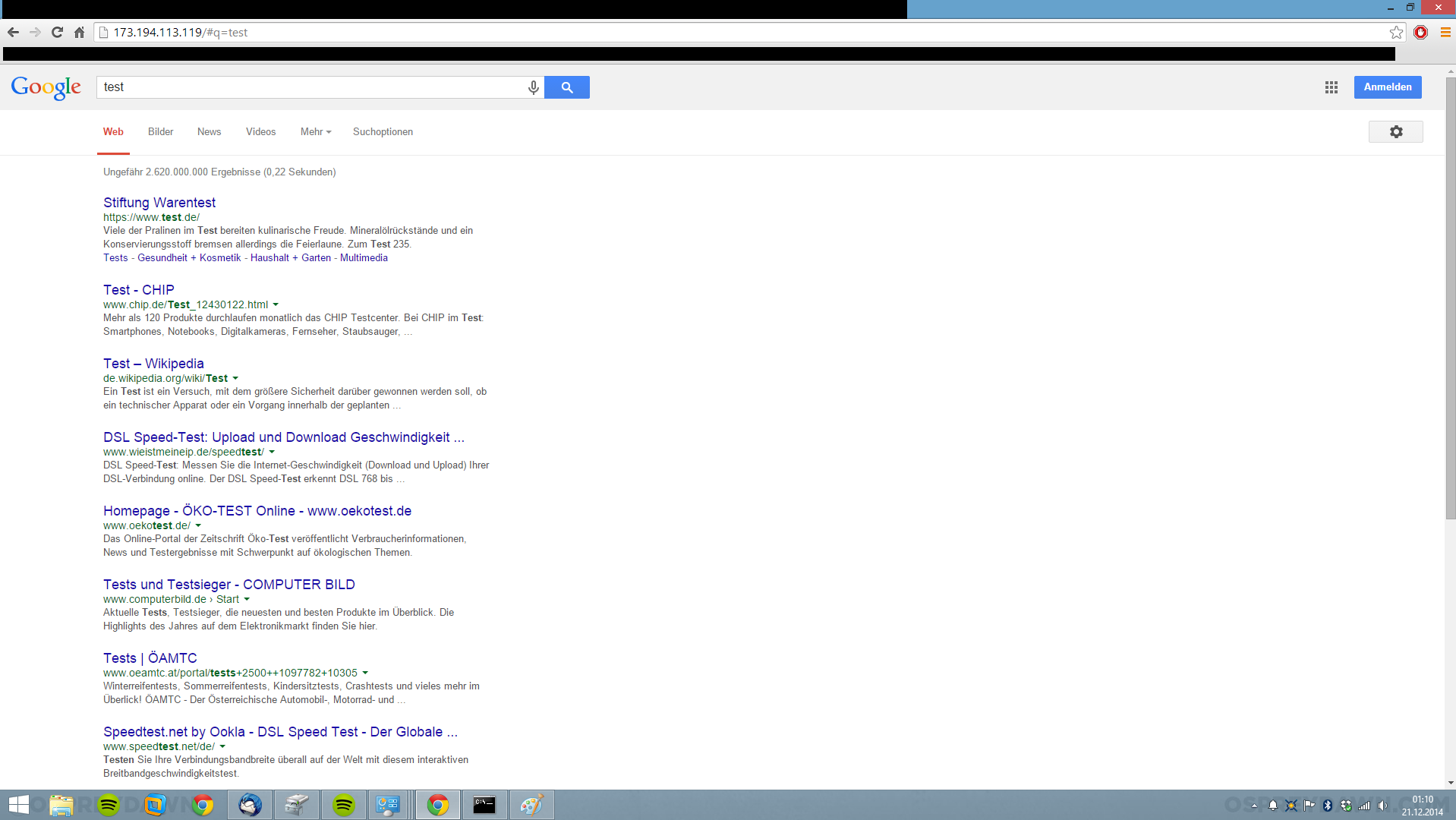Open arrow menu beside oekotest.de URL
The image size is (1456, 820).
pos(198,525)
